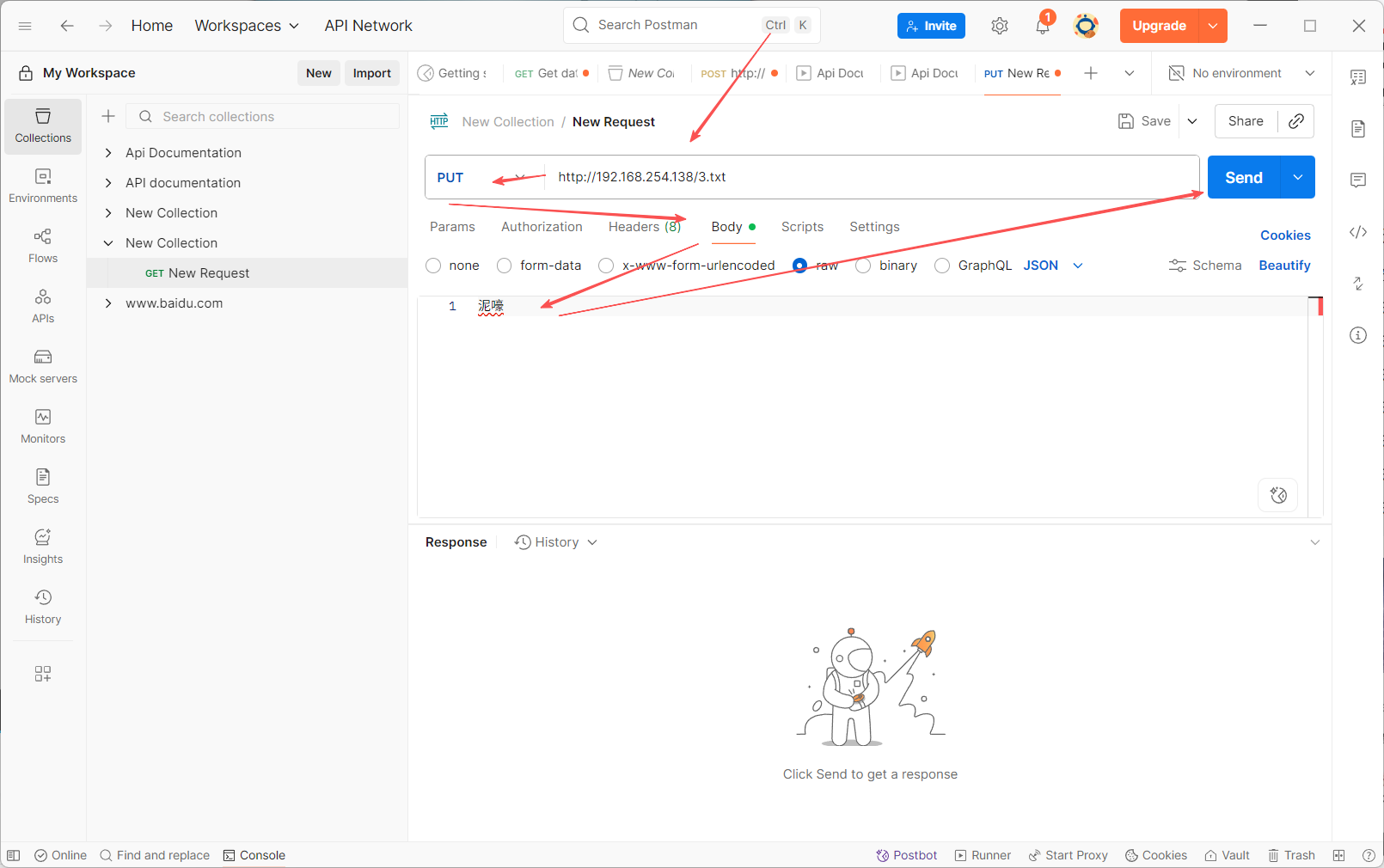Viewport: 1384px width, 868px height.
Task: Click the request URL field
Action: pos(873,177)
